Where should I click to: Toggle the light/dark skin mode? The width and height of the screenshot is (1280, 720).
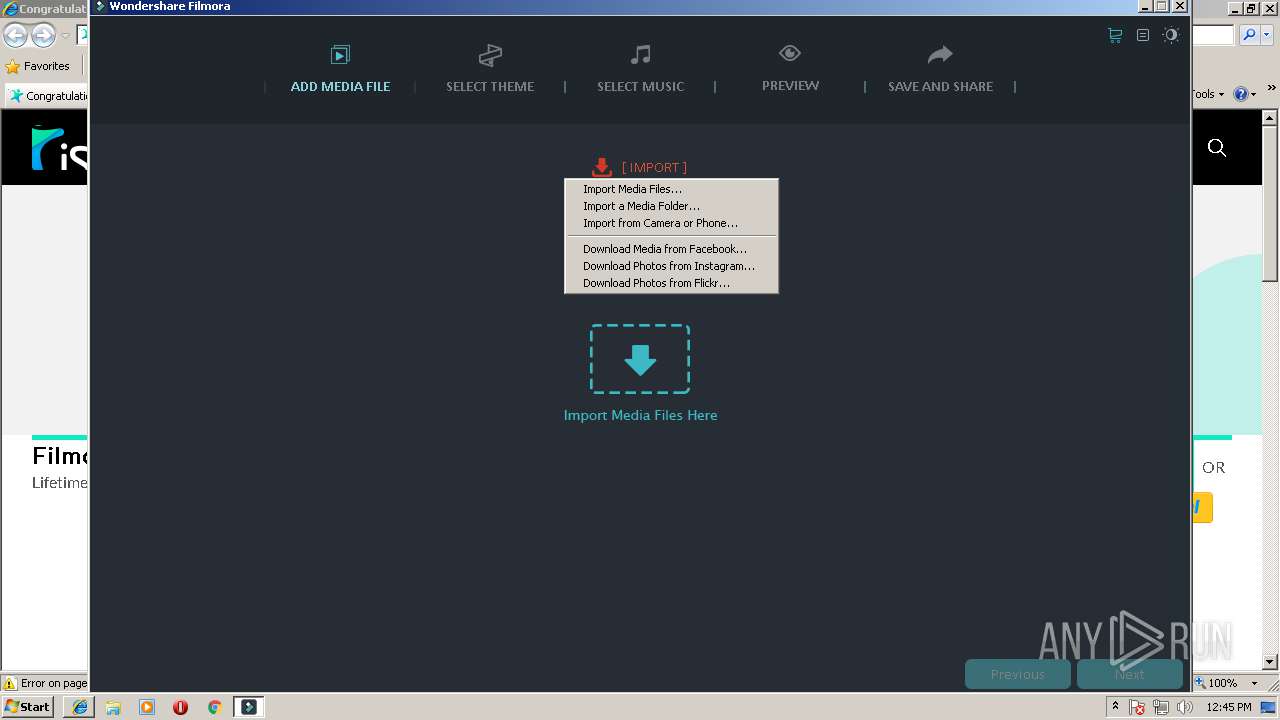pyautogui.click(x=1171, y=35)
